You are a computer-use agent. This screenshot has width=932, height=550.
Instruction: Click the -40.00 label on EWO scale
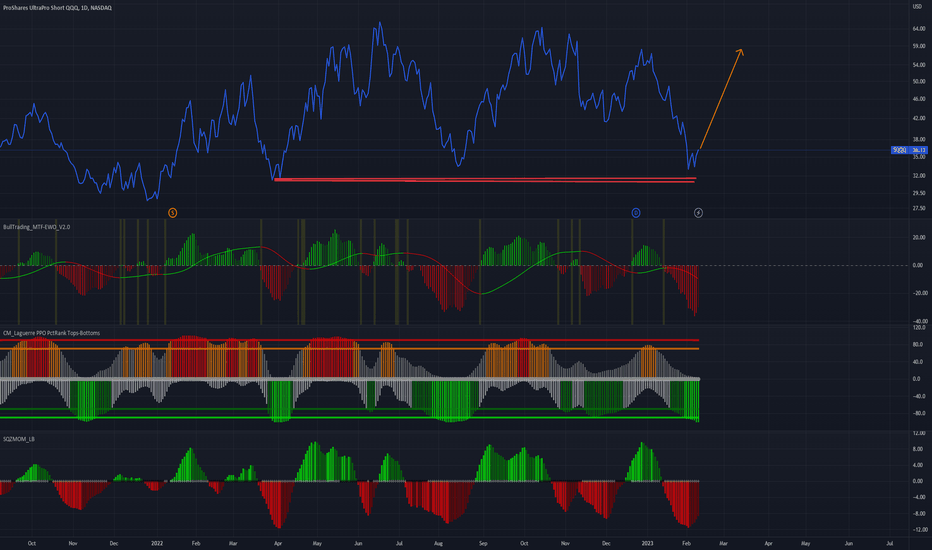(919, 321)
